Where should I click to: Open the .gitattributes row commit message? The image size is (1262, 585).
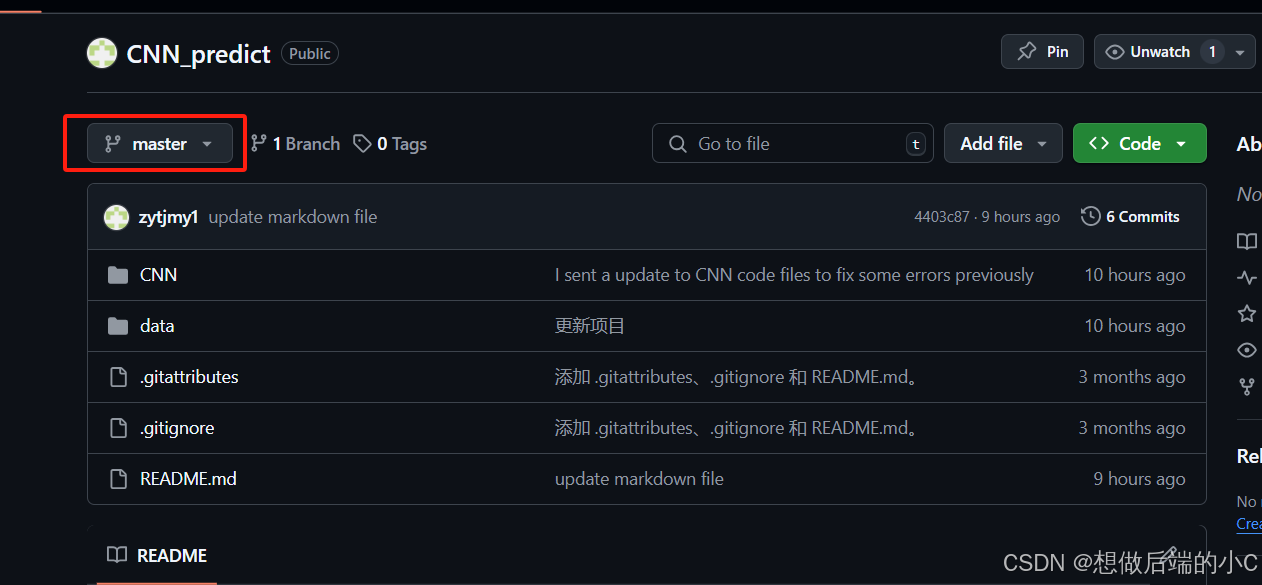point(737,377)
